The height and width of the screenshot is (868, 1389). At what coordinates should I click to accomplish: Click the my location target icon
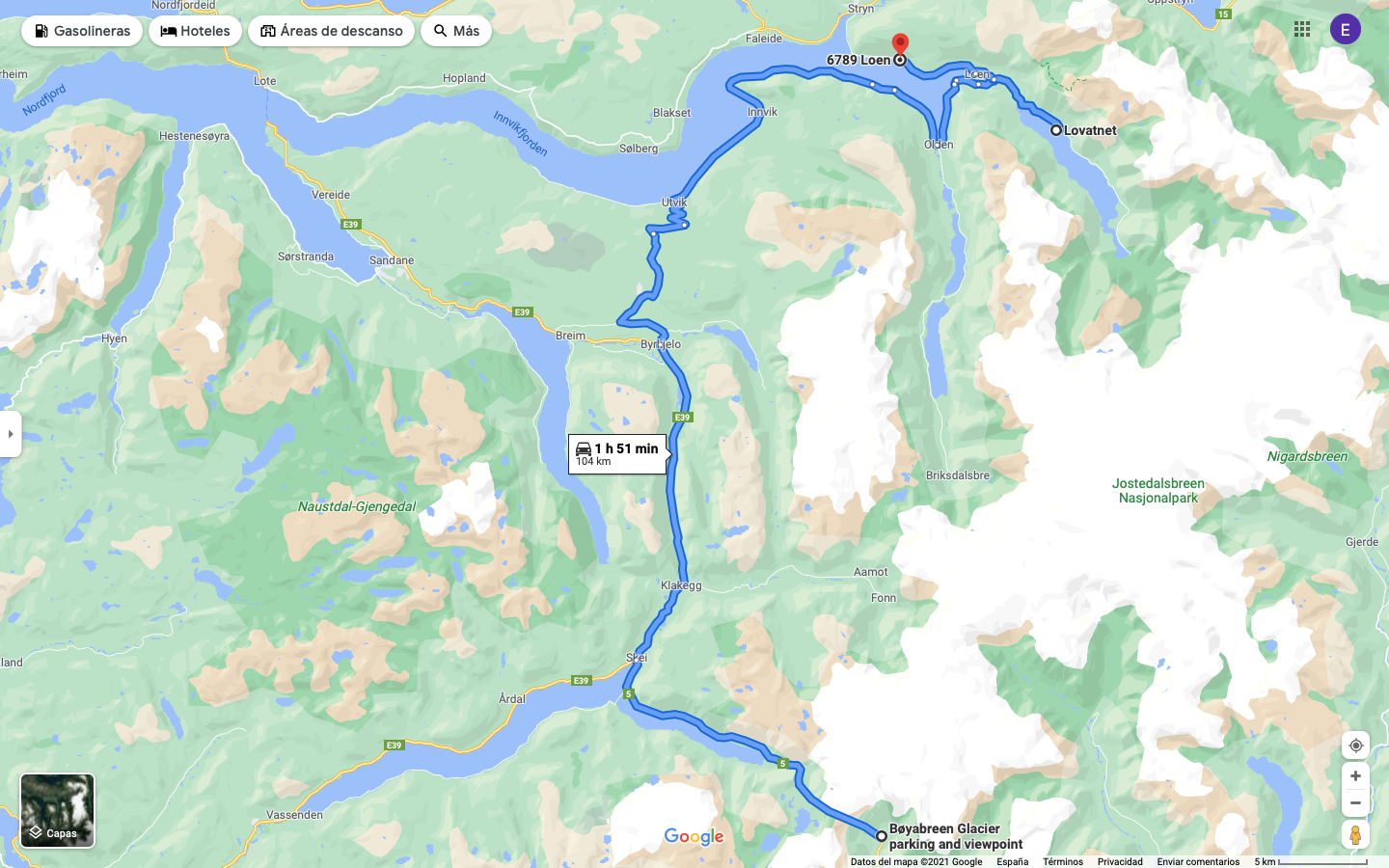[1355, 746]
